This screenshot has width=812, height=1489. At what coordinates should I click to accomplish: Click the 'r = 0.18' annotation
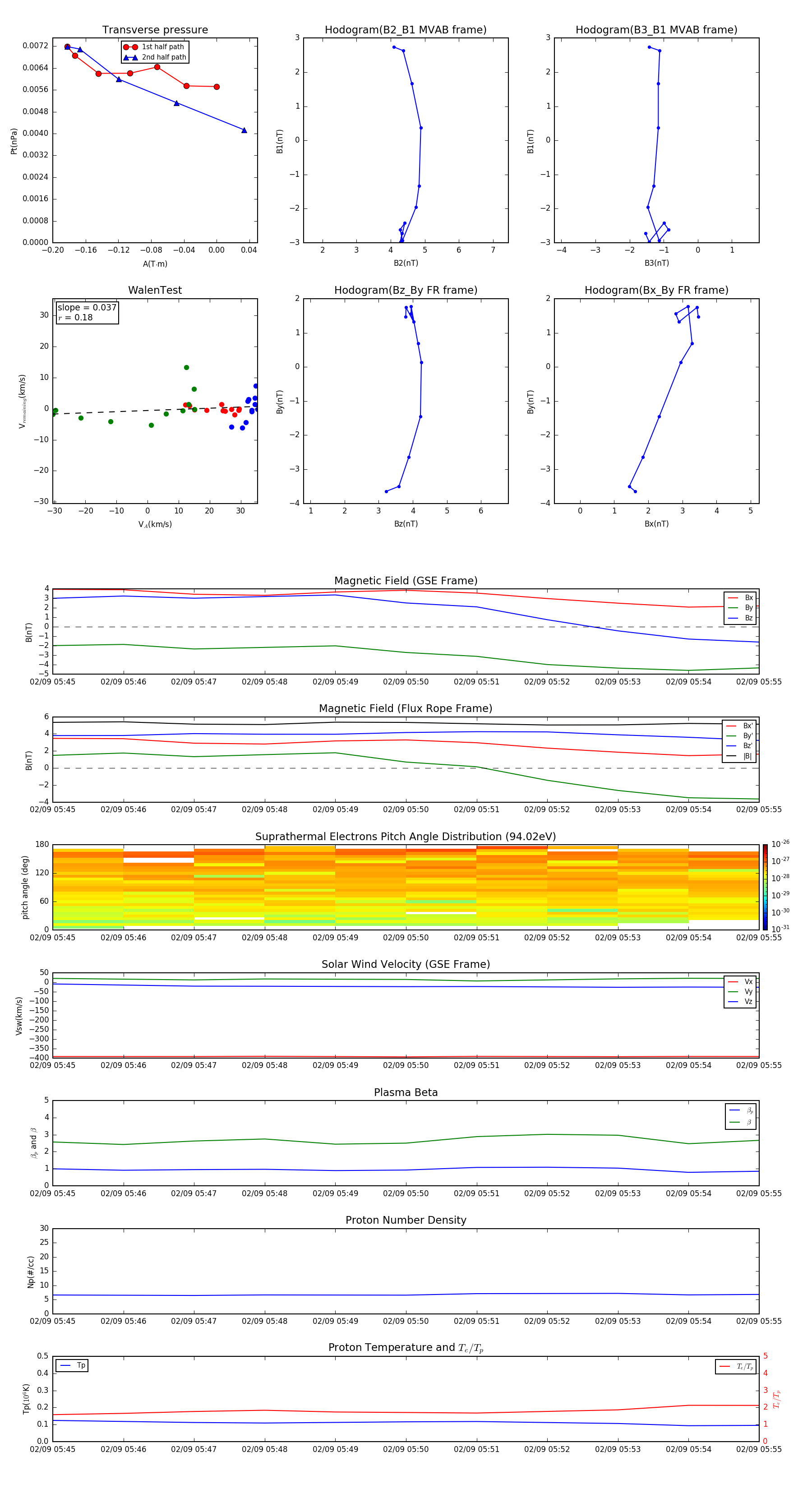point(76,317)
